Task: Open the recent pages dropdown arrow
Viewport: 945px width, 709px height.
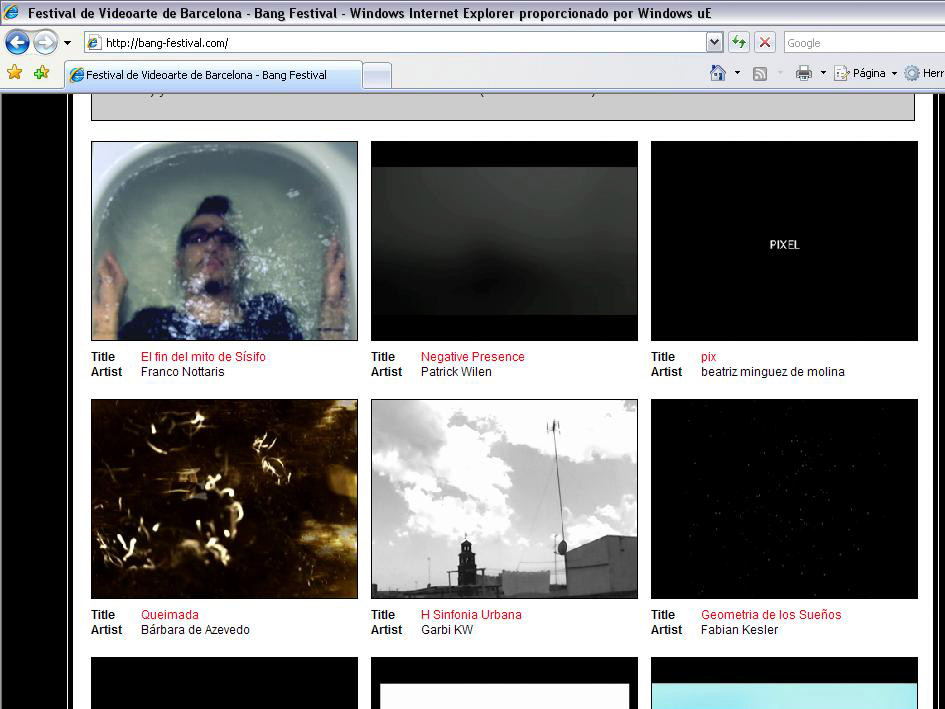Action: [68, 43]
